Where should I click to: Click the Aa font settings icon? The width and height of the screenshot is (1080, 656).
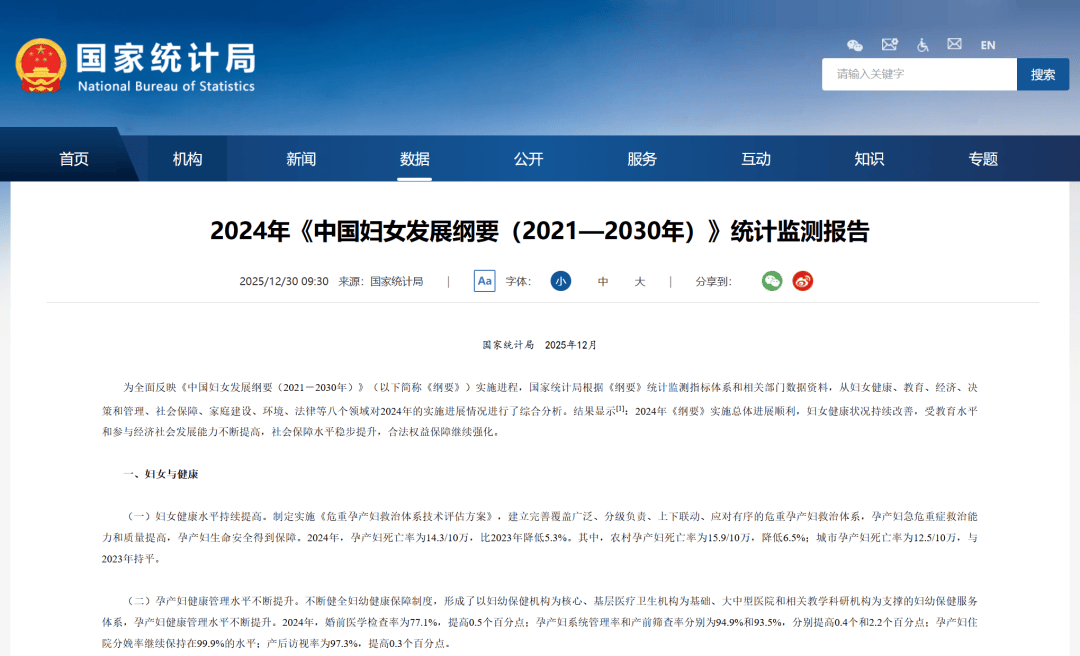pos(484,281)
